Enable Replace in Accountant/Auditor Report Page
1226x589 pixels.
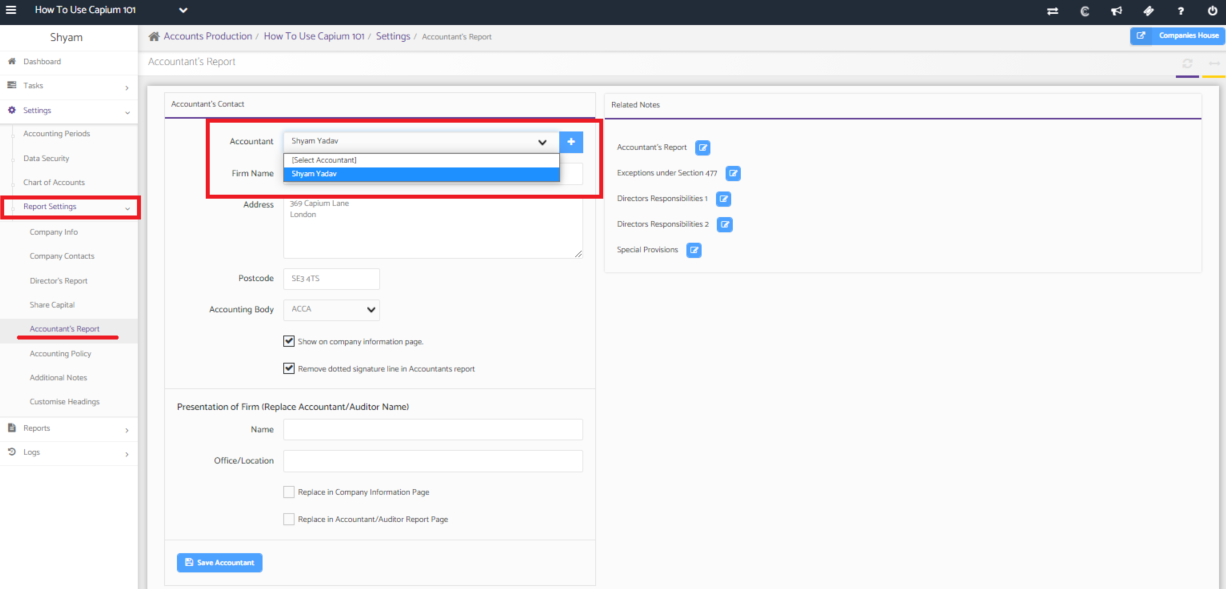[289, 519]
